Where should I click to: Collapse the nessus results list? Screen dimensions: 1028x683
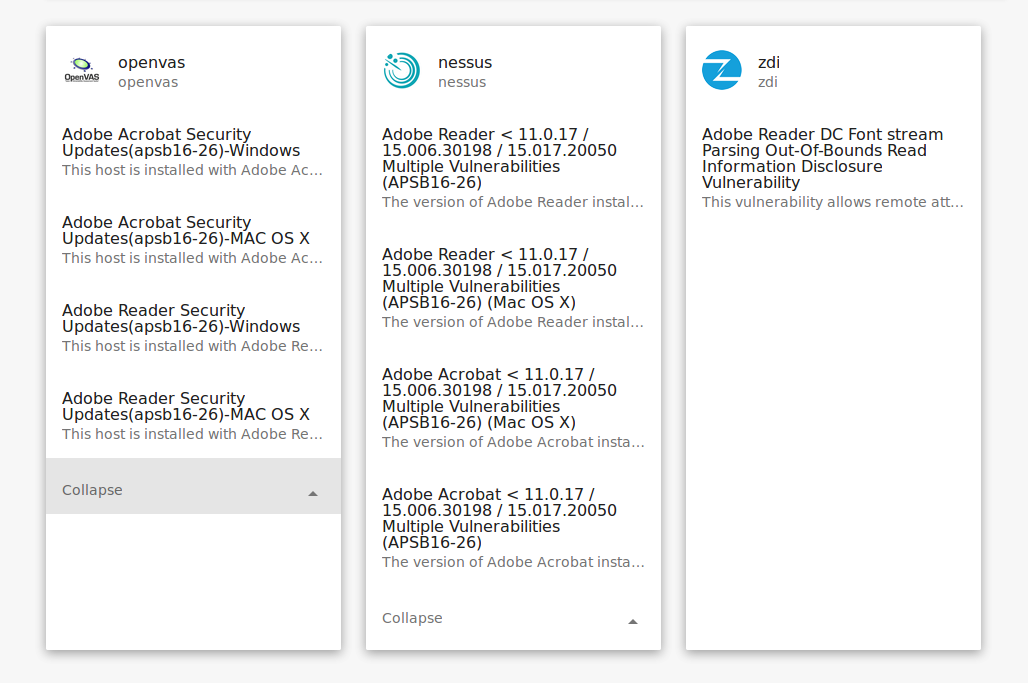click(x=513, y=619)
